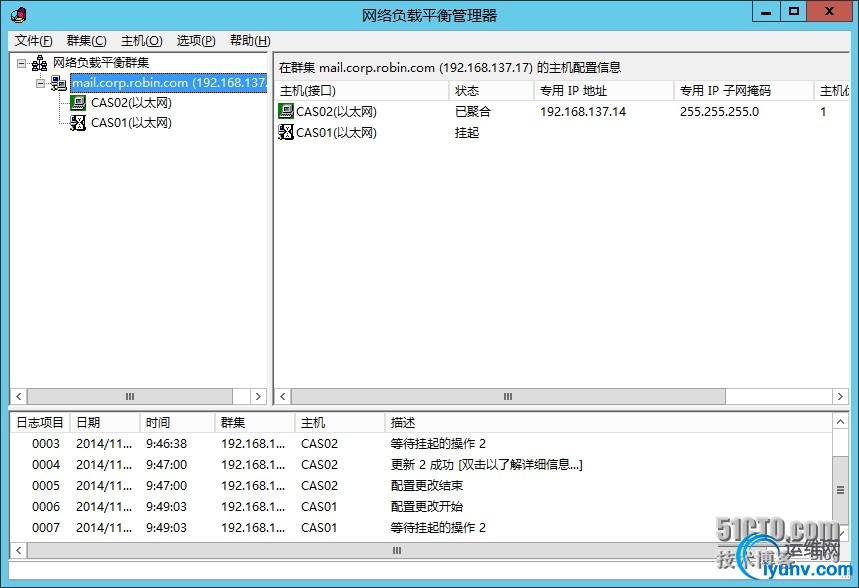Select CAS01(以太网) in the tree
This screenshot has height=588, width=859.
(131, 123)
